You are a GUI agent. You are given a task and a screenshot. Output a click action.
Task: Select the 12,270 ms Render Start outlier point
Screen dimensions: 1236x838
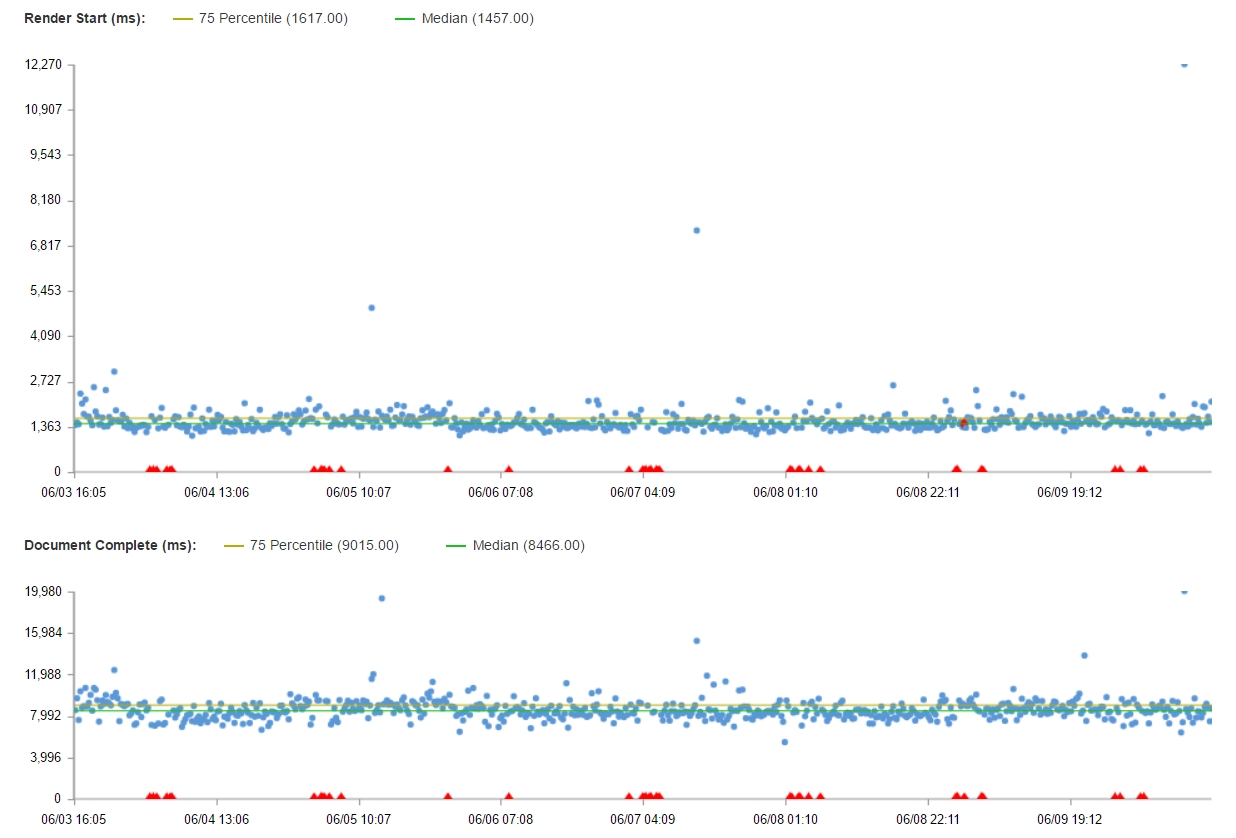[x=1184, y=64]
